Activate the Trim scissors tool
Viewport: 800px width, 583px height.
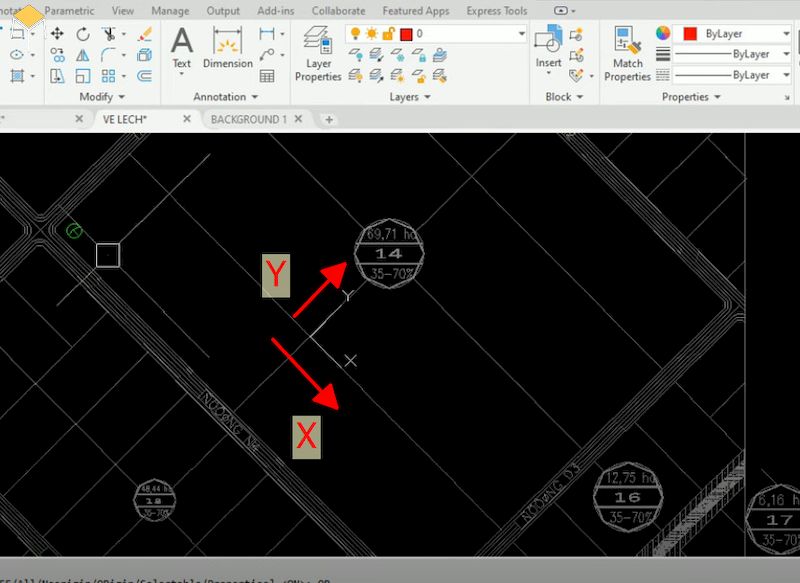(x=108, y=34)
